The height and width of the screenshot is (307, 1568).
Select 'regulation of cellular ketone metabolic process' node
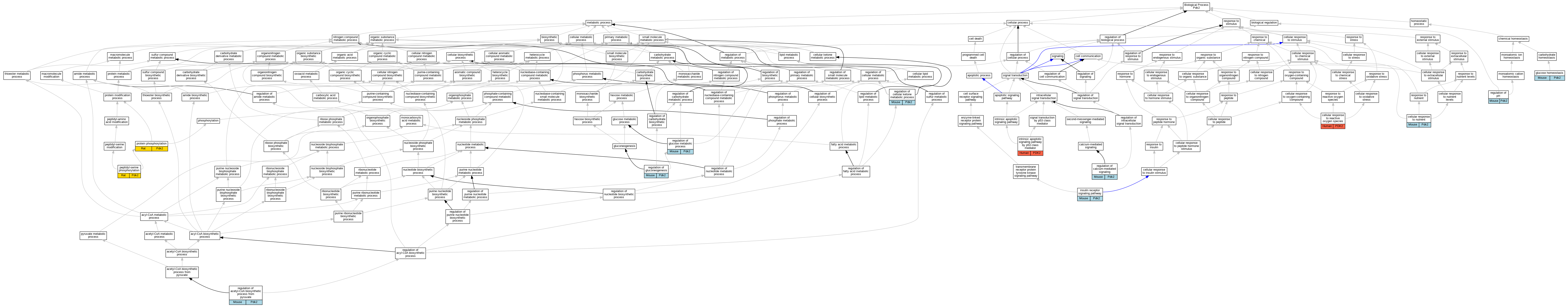902,97
